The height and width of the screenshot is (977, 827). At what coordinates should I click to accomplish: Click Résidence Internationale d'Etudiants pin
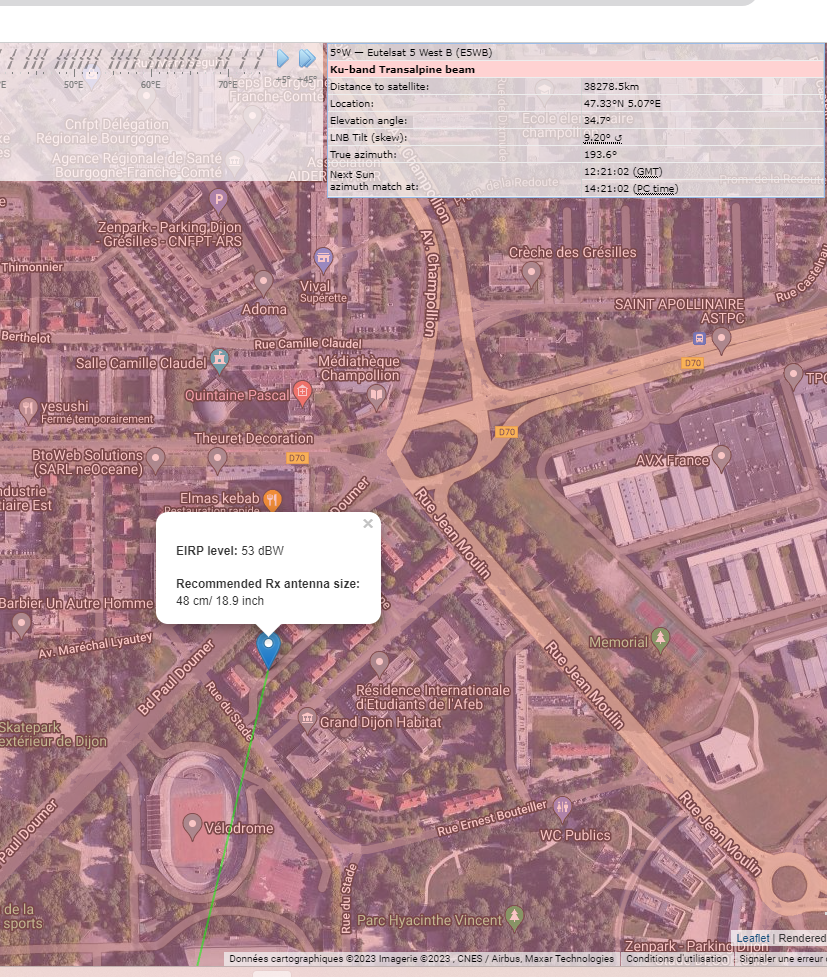(x=379, y=664)
